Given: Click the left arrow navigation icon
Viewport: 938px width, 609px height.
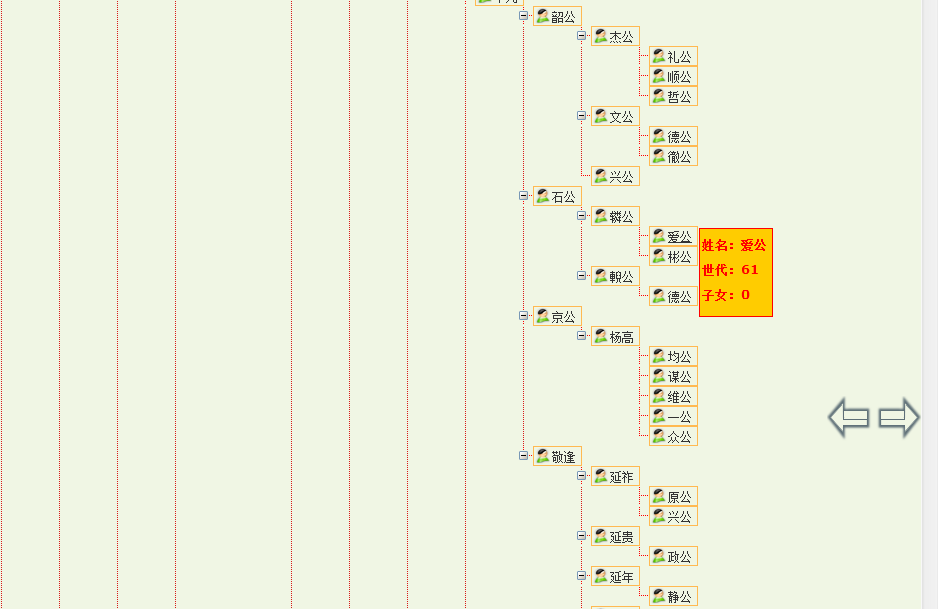Looking at the screenshot, I should pyautogui.click(x=849, y=417).
